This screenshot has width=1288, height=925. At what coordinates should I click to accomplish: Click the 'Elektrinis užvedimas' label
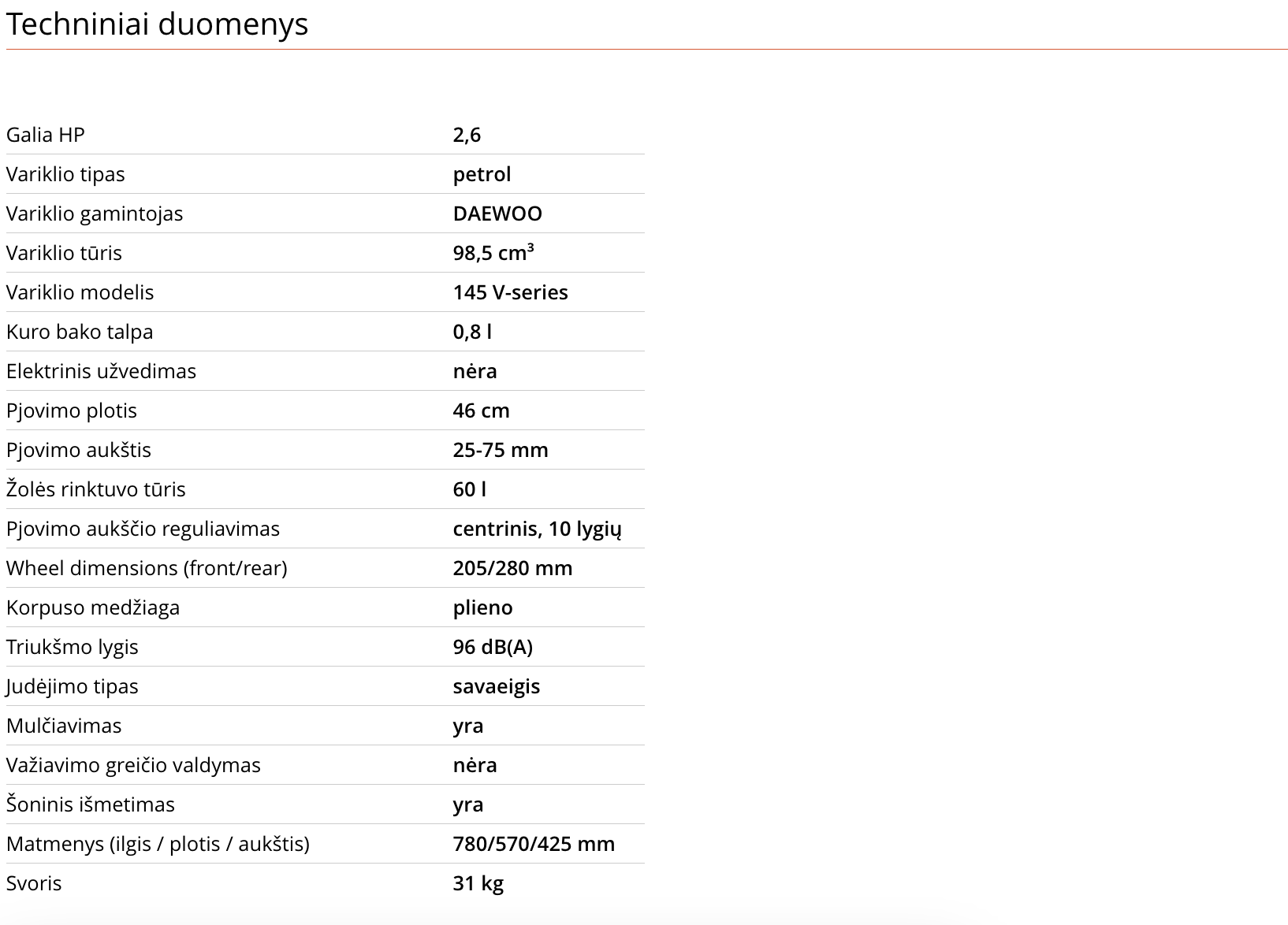point(101,371)
